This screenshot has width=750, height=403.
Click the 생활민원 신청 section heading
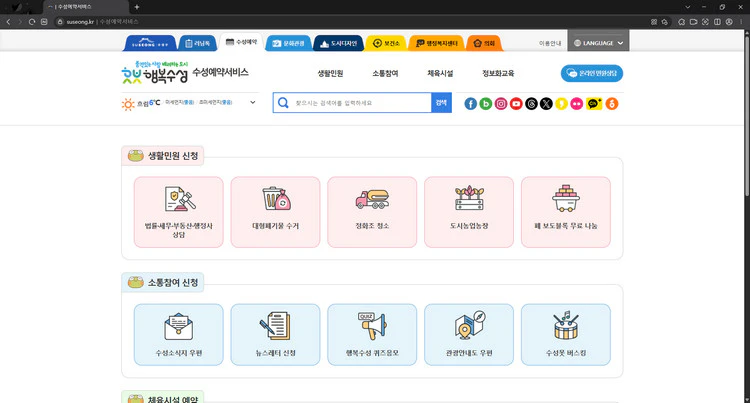coord(163,156)
